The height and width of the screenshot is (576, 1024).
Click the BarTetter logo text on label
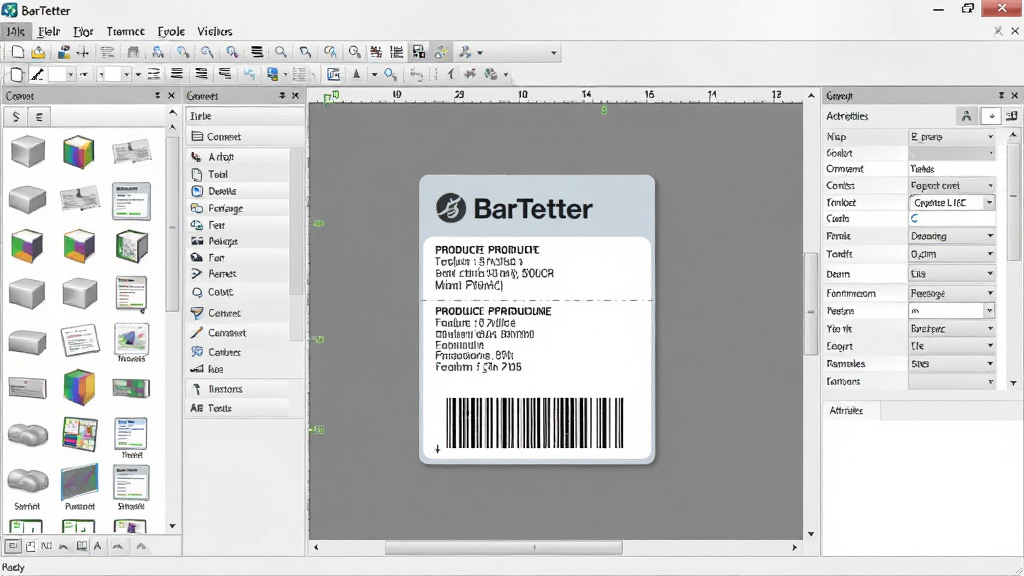(533, 209)
